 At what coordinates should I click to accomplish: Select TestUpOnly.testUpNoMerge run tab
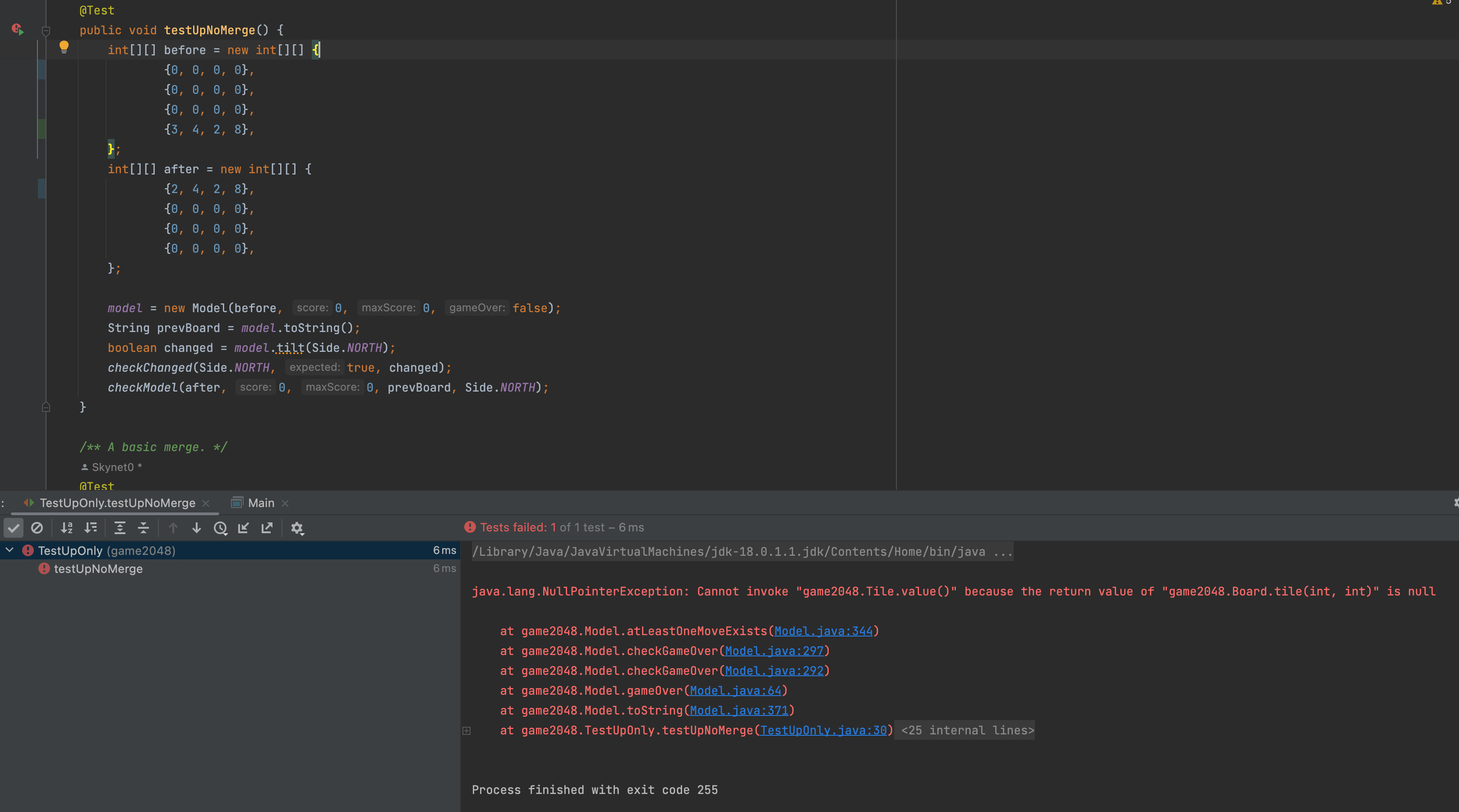117,503
